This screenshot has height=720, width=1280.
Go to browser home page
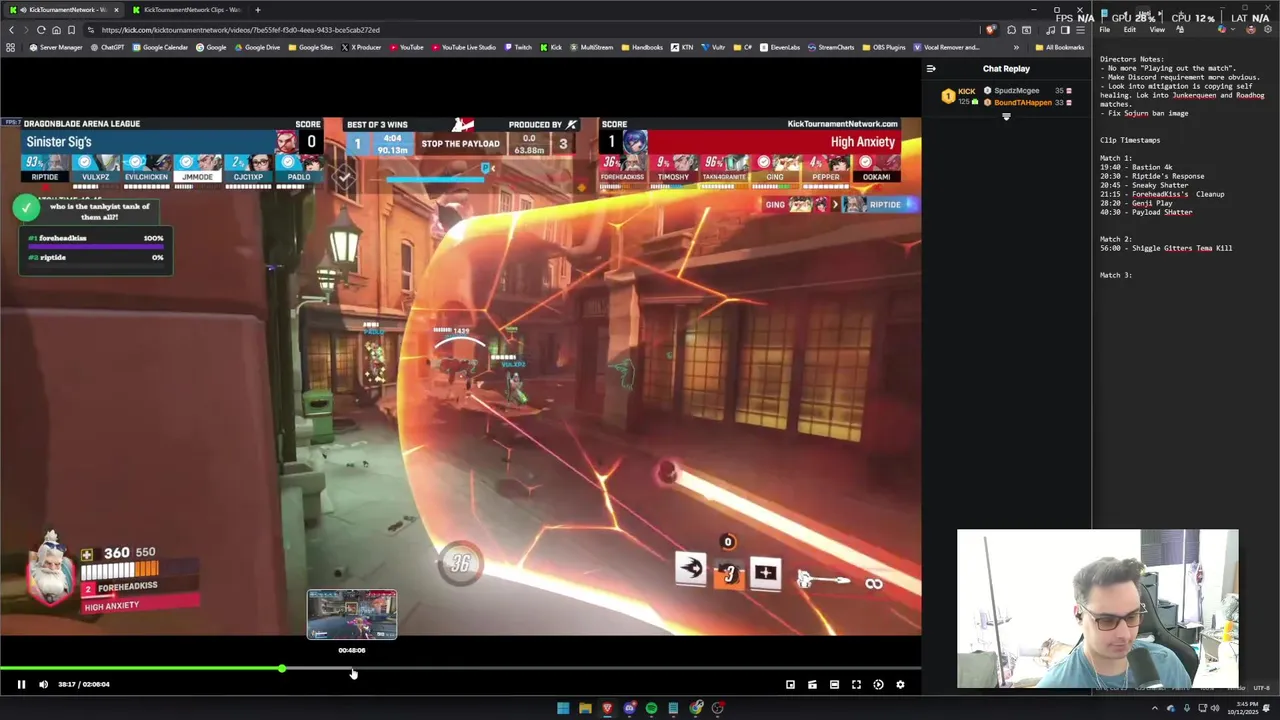click(56, 30)
